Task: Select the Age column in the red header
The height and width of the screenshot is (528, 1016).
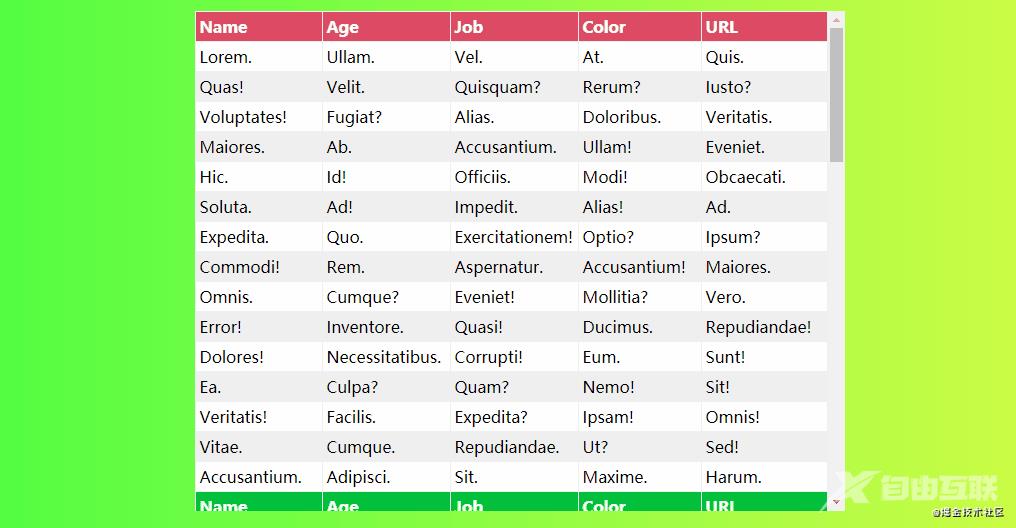Action: pos(342,27)
